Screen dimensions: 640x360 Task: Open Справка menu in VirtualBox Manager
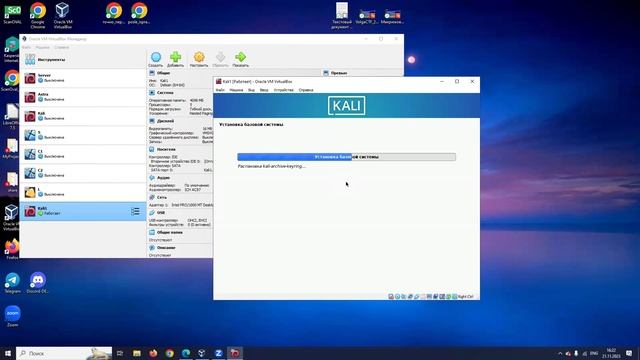[x=62, y=47]
